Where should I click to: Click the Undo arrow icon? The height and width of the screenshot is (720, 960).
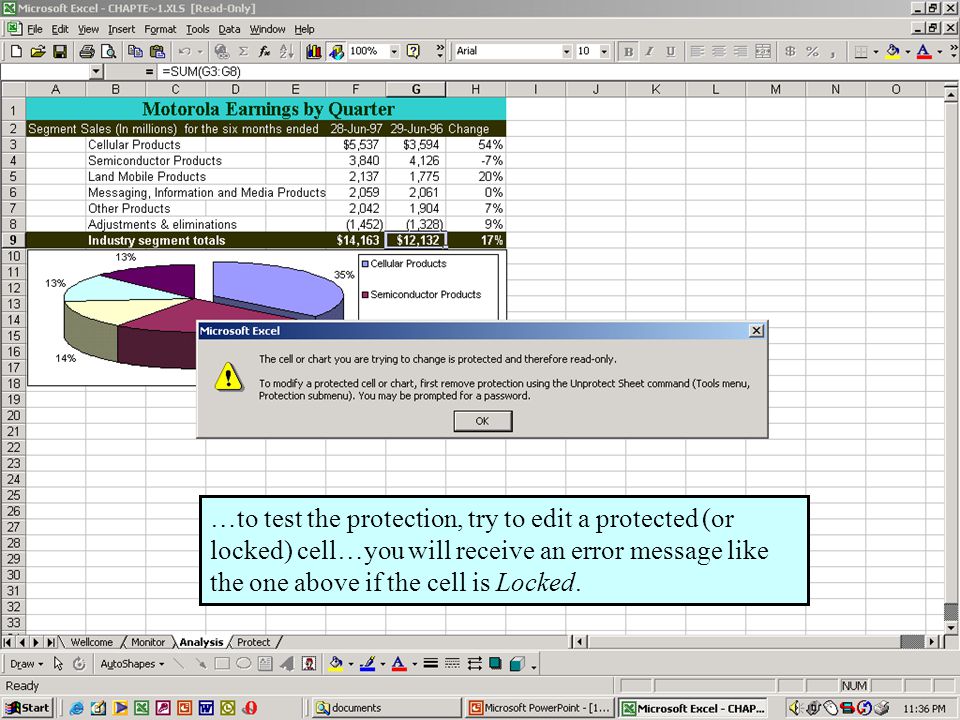(x=184, y=51)
